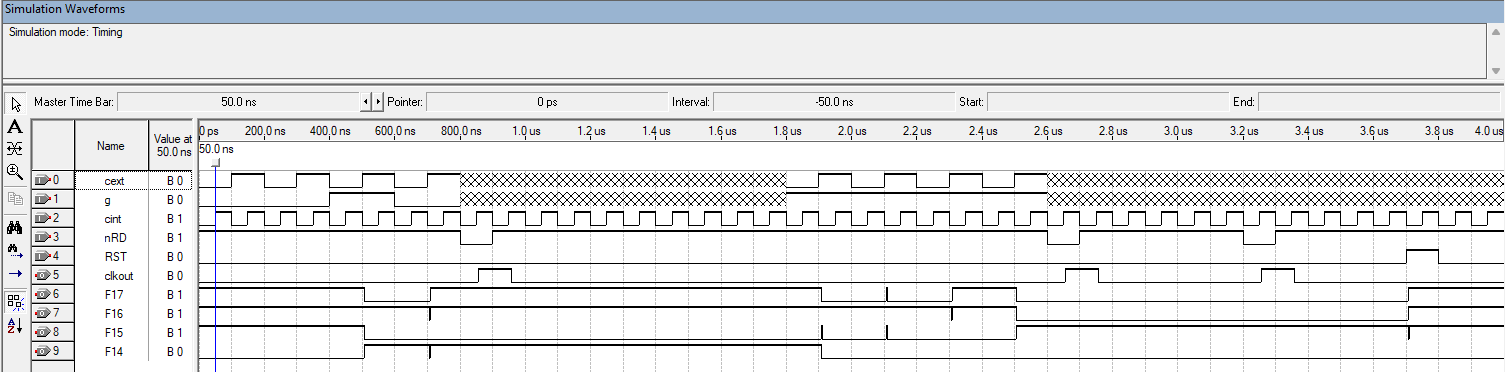
Task: Click the output pin icon of row 5
Action: coord(42,275)
